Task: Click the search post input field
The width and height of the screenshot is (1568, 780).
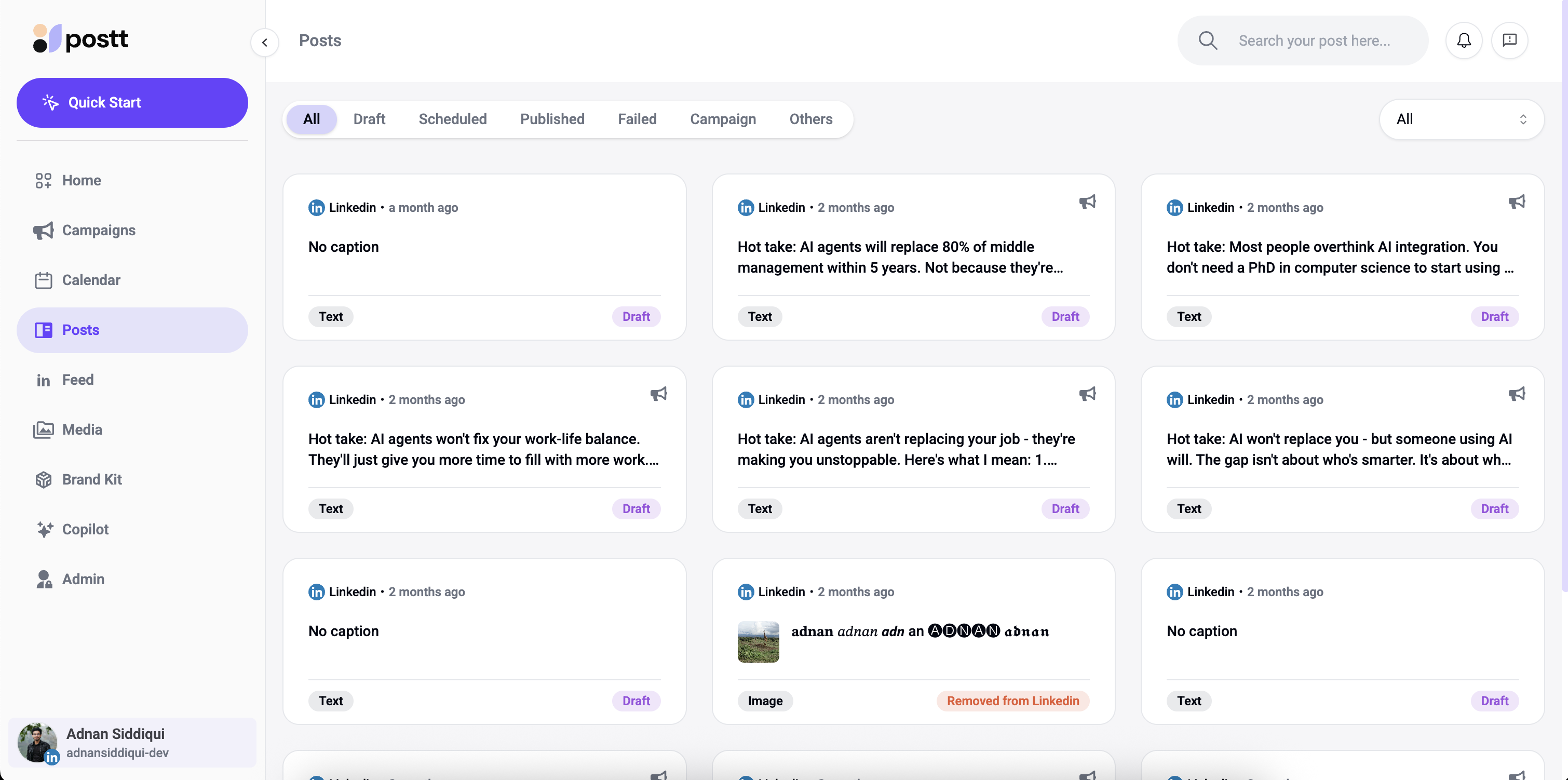Action: tap(1315, 41)
